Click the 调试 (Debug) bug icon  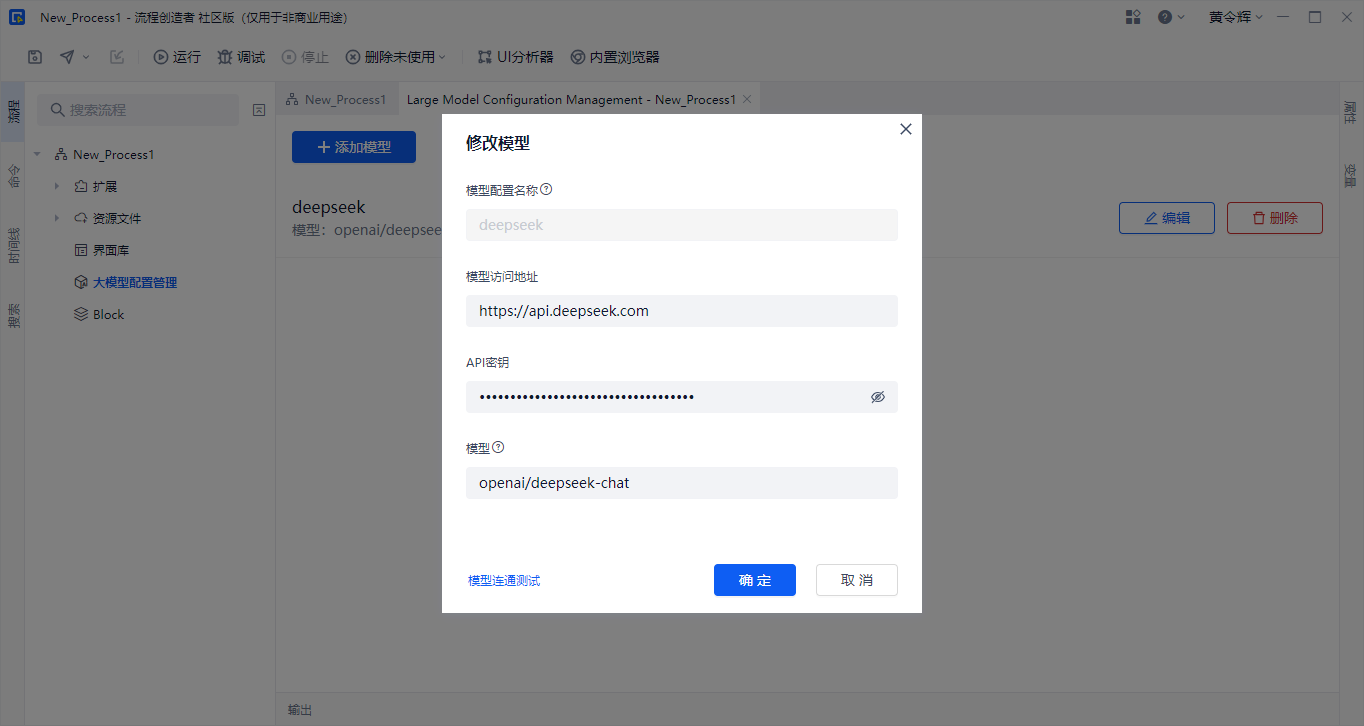pyautogui.click(x=225, y=57)
